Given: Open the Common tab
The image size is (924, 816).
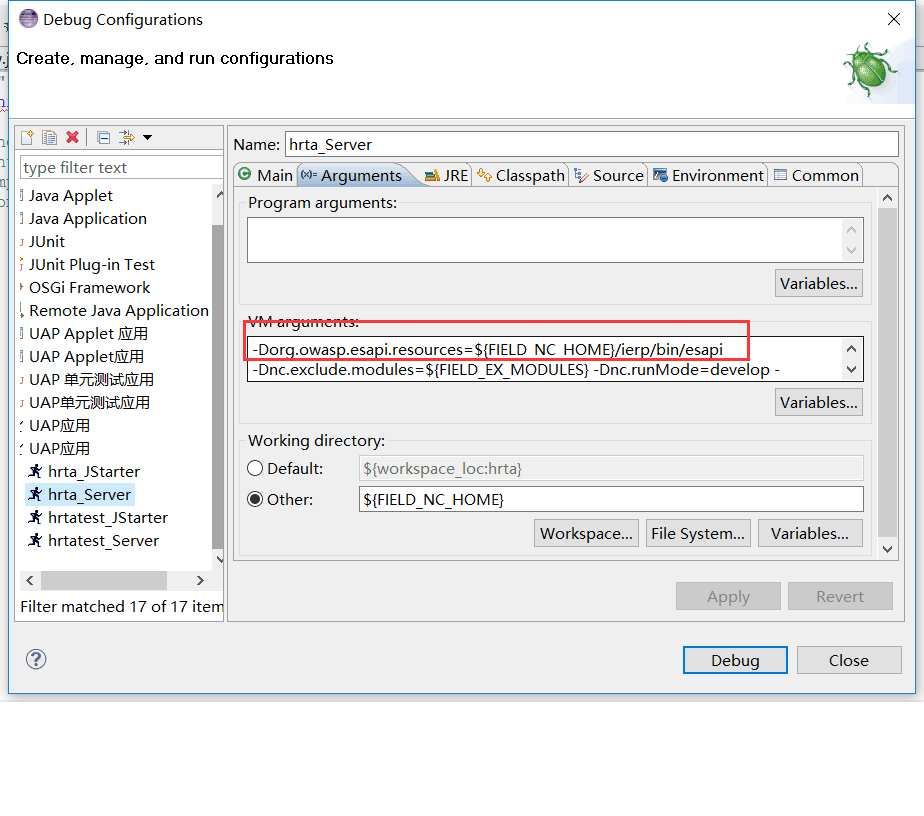Looking at the screenshot, I should [x=816, y=176].
